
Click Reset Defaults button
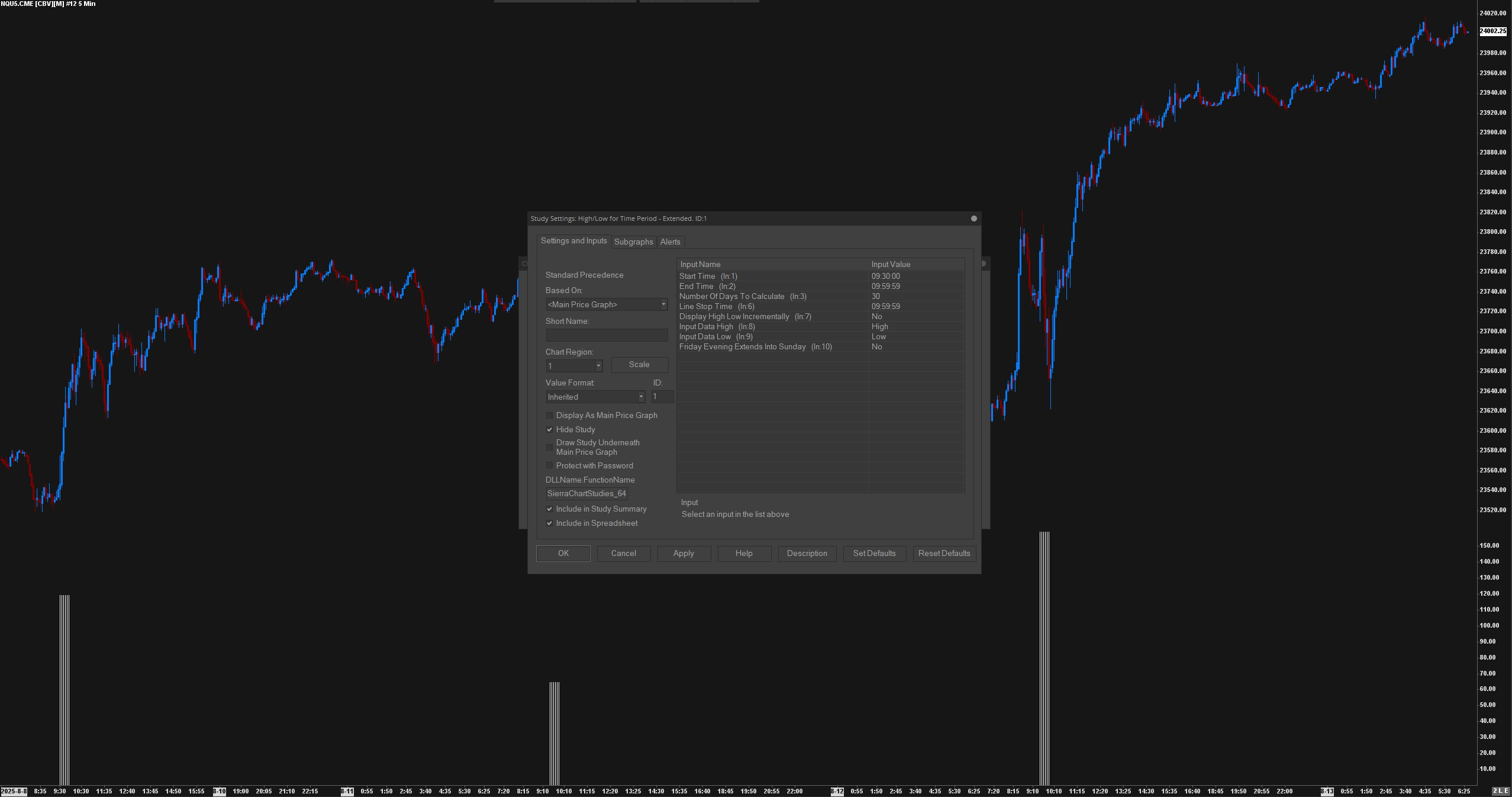[944, 553]
